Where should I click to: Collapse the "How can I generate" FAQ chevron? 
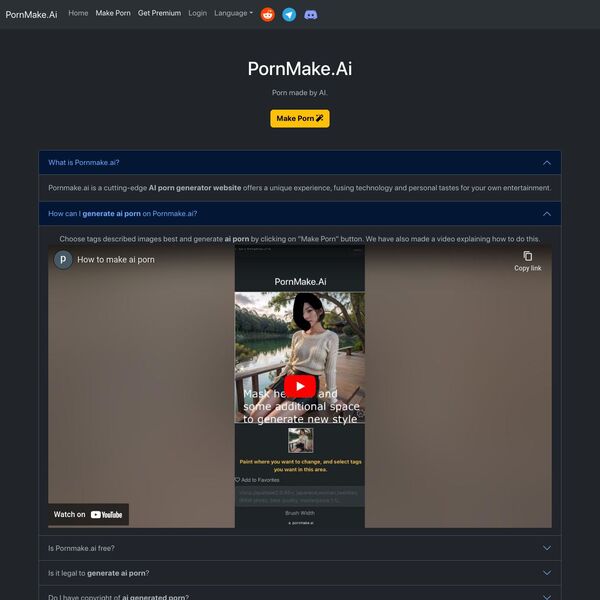point(546,213)
